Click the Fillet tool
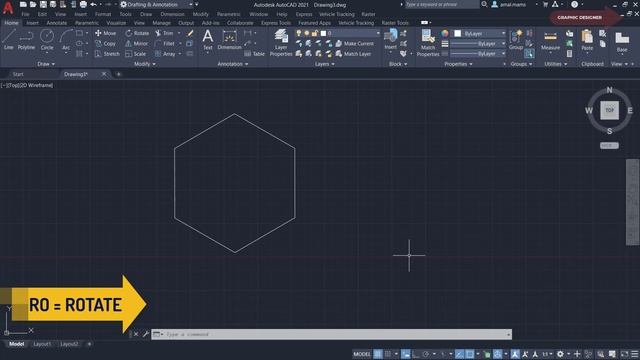 pyautogui.click(x=165, y=43)
